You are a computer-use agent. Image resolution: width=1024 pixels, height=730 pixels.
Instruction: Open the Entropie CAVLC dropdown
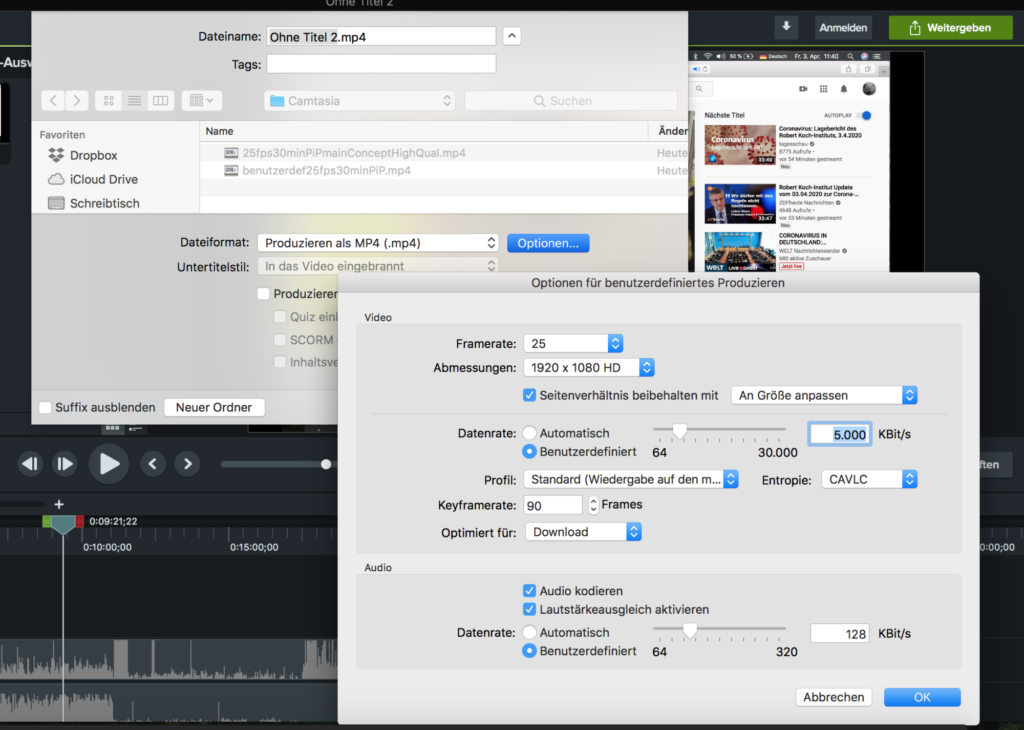(x=869, y=479)
